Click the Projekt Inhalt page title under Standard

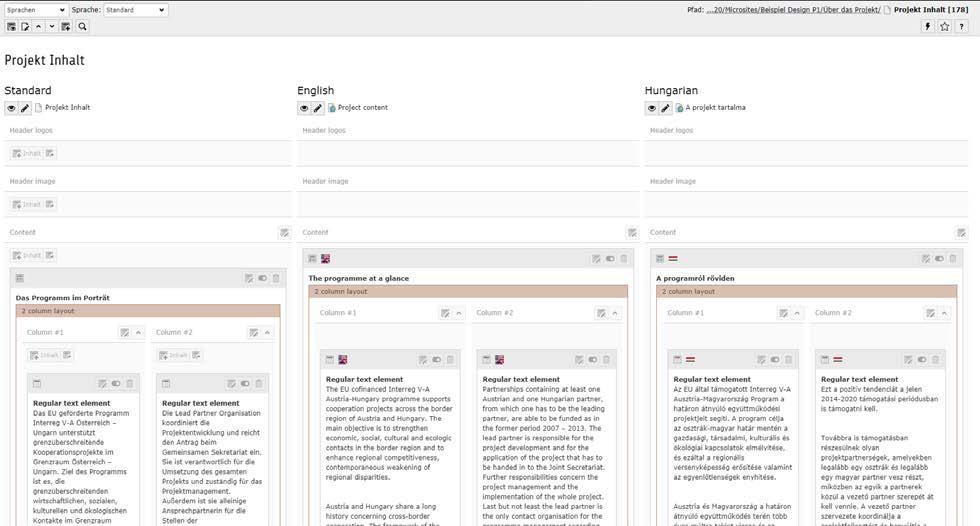coord(68,107)
